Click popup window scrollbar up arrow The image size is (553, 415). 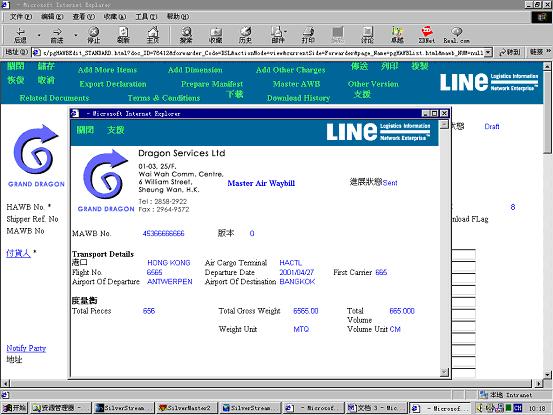pyautogui.click(x=444, y=124)
